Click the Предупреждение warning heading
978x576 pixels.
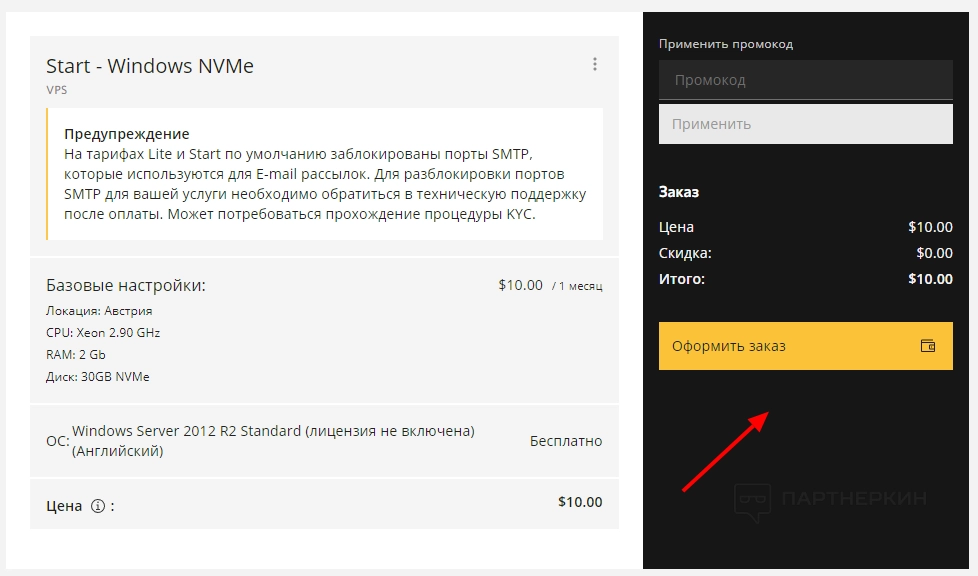click(x=127, y=134)
